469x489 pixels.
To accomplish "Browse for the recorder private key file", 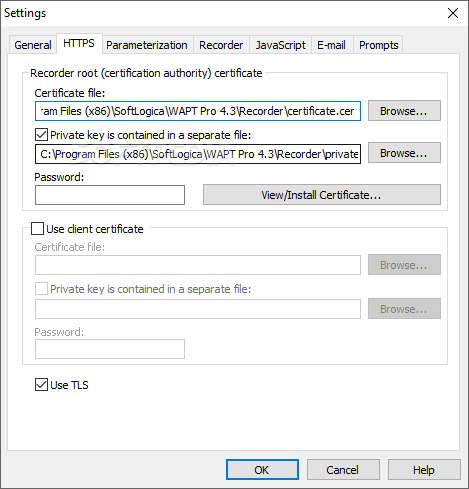I will coord(404,153).
